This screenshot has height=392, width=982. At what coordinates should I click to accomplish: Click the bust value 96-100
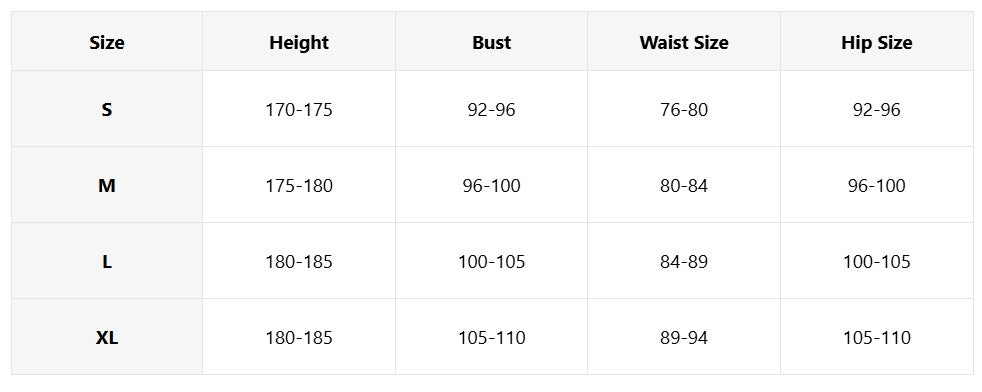point(492,185)
